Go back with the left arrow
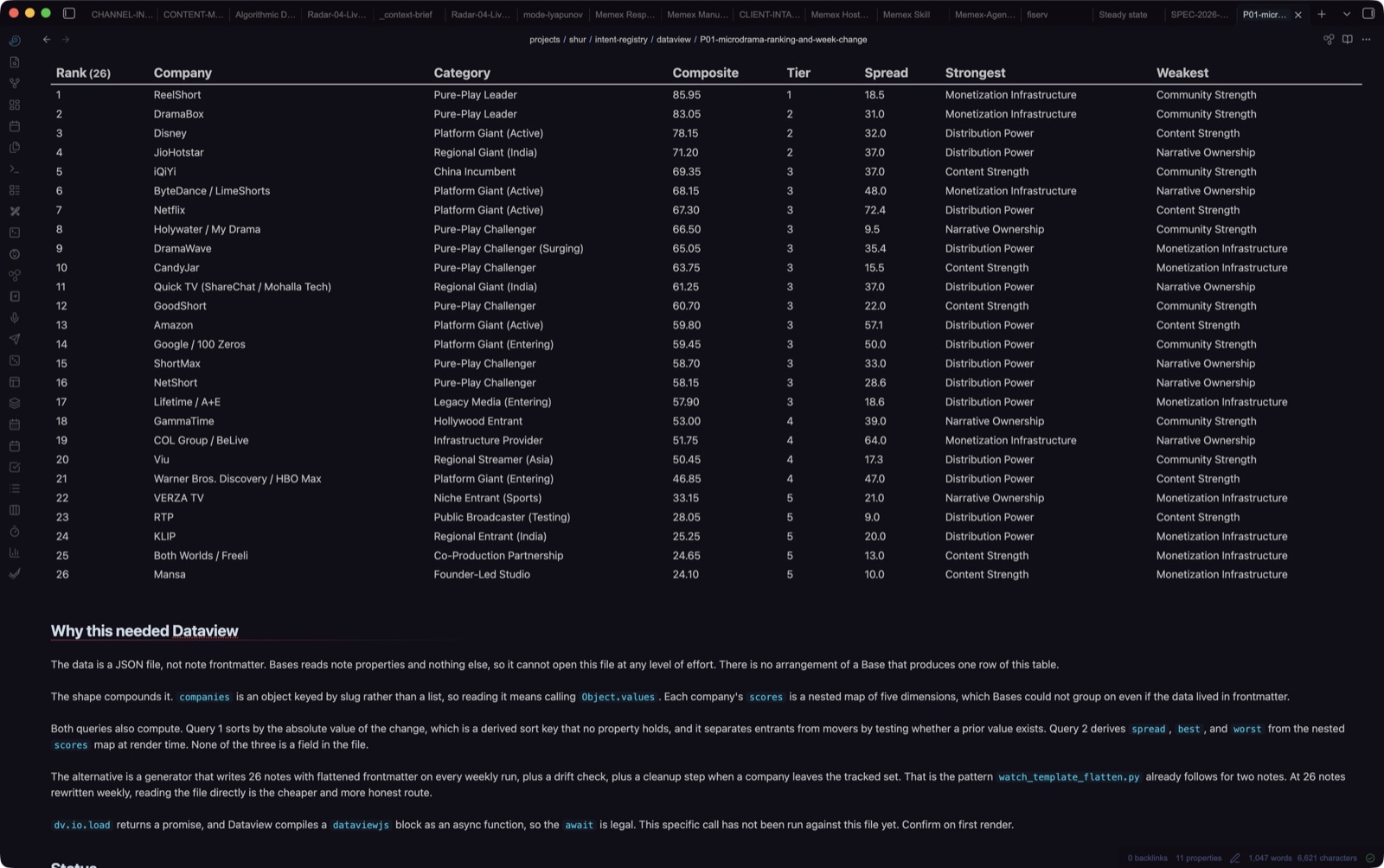Viewport: 1384px width, 868px height. pyautogui.click(x=47, y=40)
